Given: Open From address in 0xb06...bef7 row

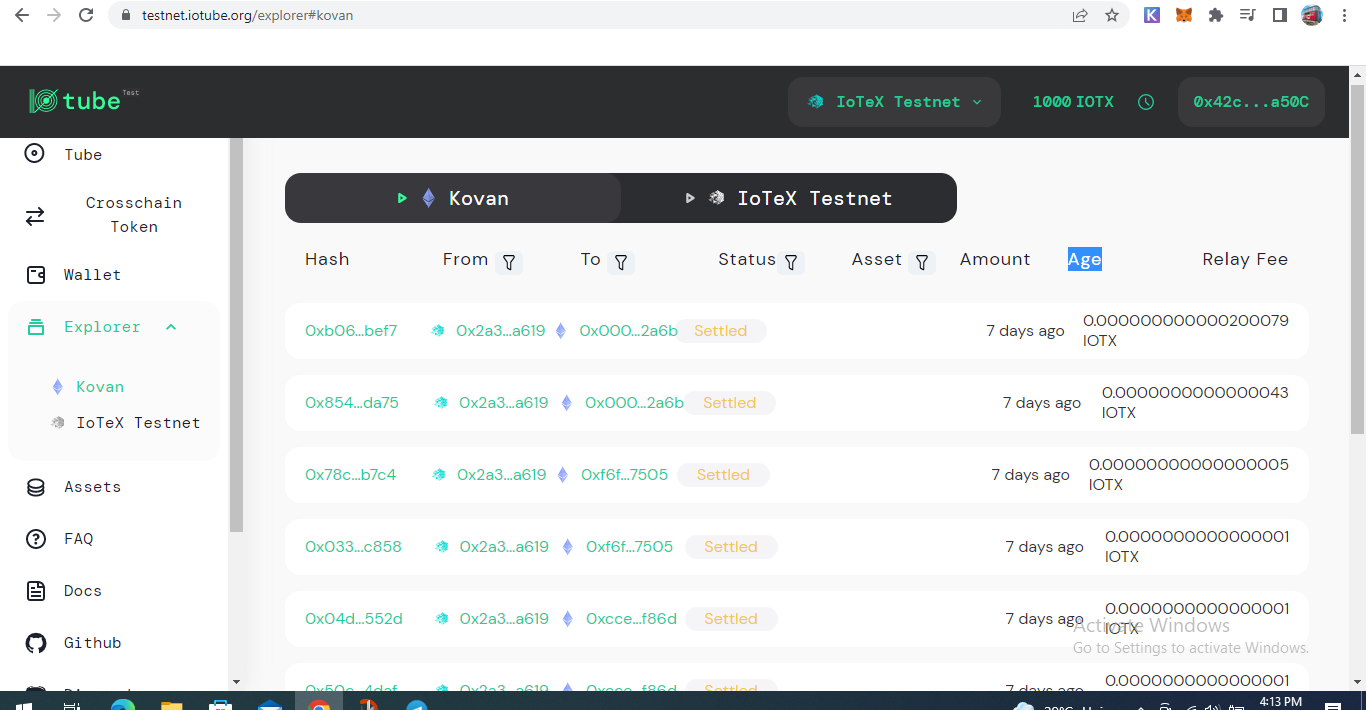Looking at the screenshot, I should coord(500,331).
